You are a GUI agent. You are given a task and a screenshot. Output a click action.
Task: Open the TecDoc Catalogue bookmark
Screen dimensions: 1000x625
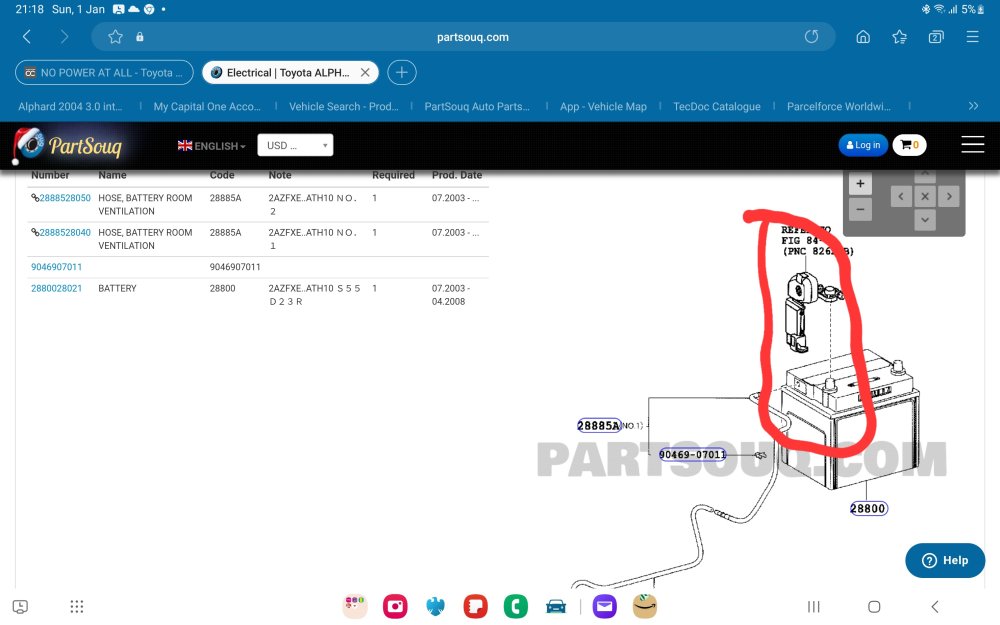(x=717, y=107)
